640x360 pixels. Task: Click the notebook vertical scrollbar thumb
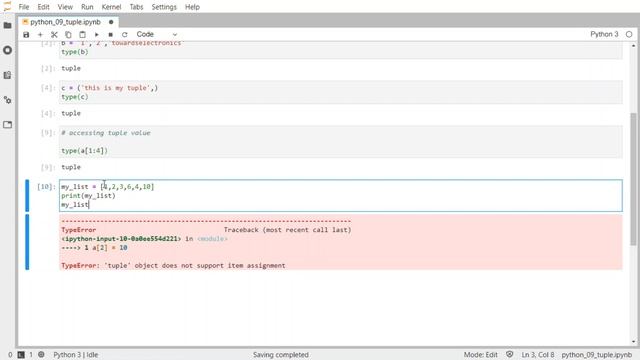click(633, 179)
